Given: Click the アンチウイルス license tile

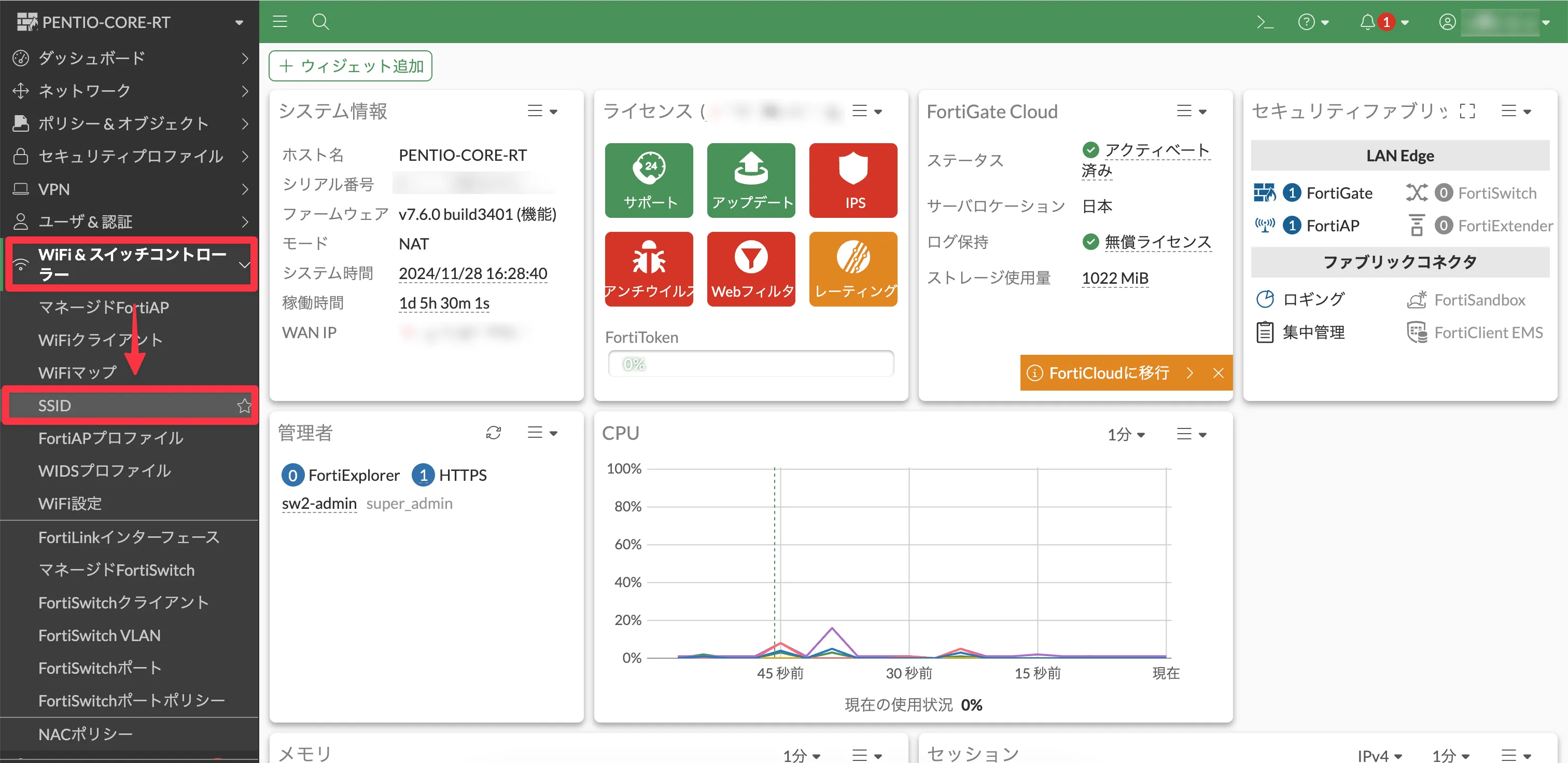Looking at the screenshot, I should [x=649, y=269].
